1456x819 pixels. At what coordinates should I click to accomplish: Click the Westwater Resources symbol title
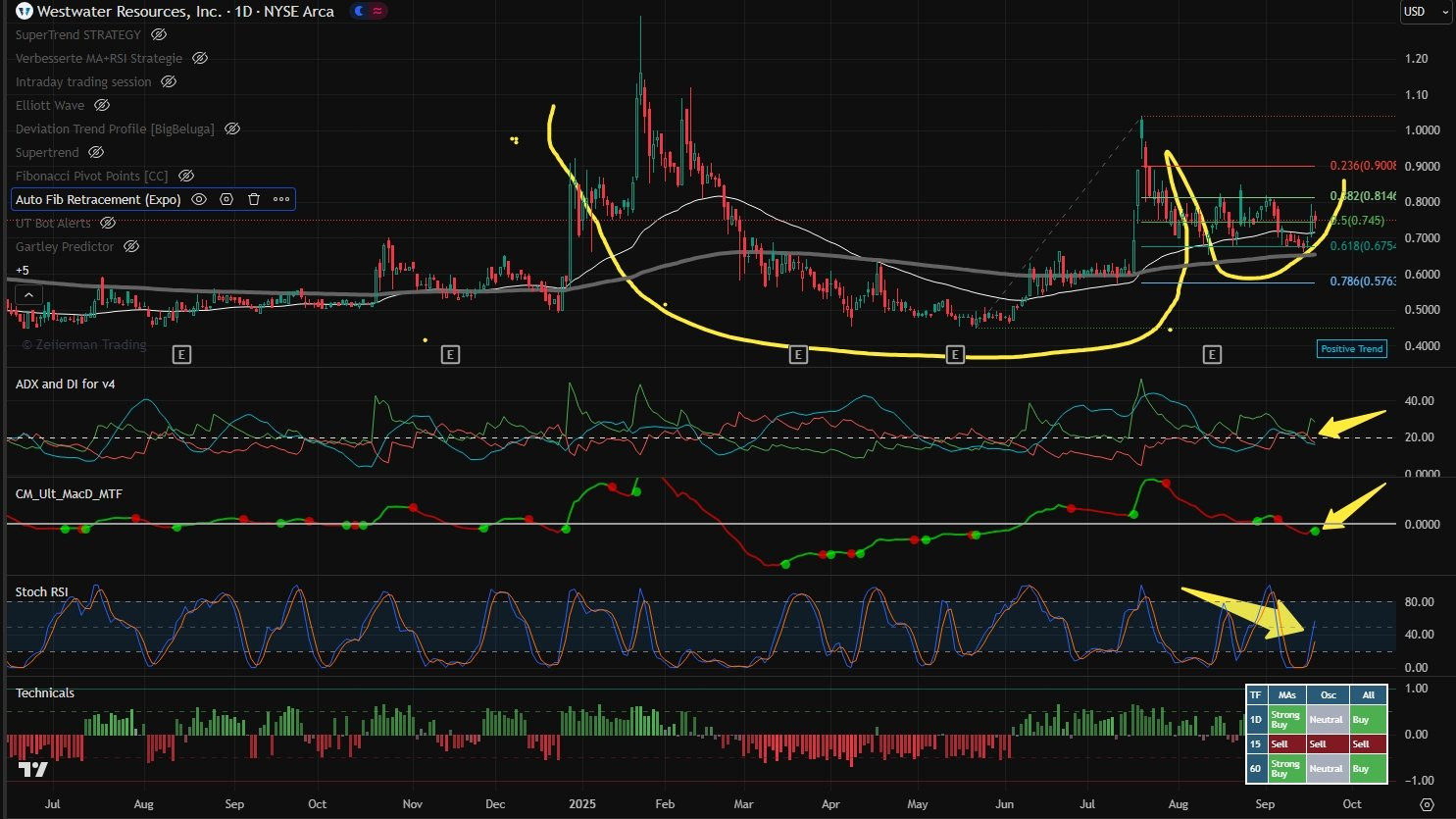point(185,12)
